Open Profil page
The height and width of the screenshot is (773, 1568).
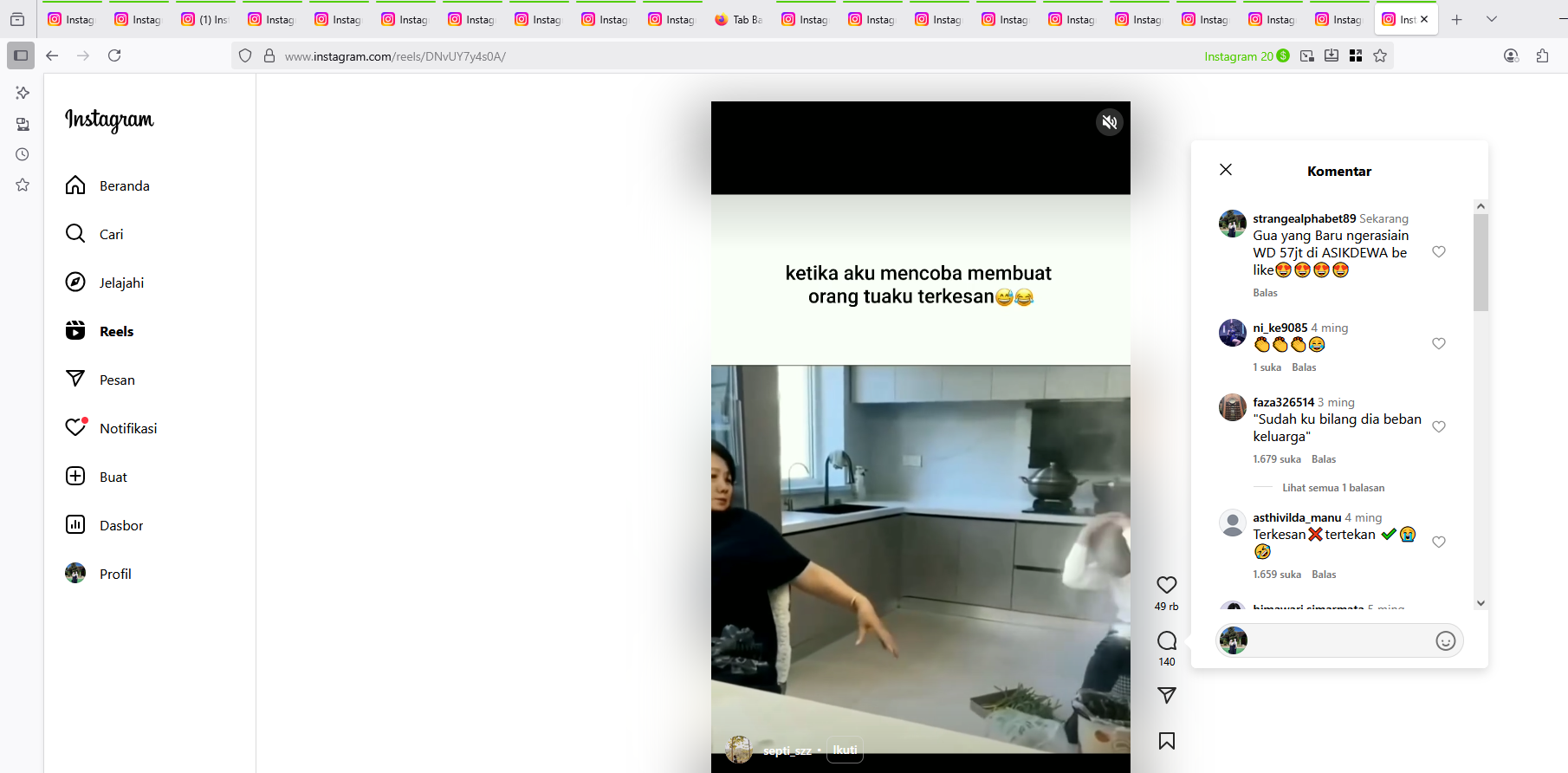99,574
